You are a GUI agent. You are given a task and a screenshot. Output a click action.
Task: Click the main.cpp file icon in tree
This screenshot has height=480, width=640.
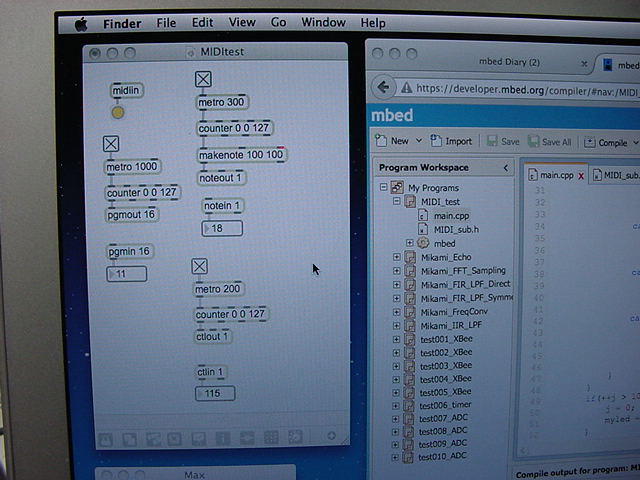click(x=423, y=215)
